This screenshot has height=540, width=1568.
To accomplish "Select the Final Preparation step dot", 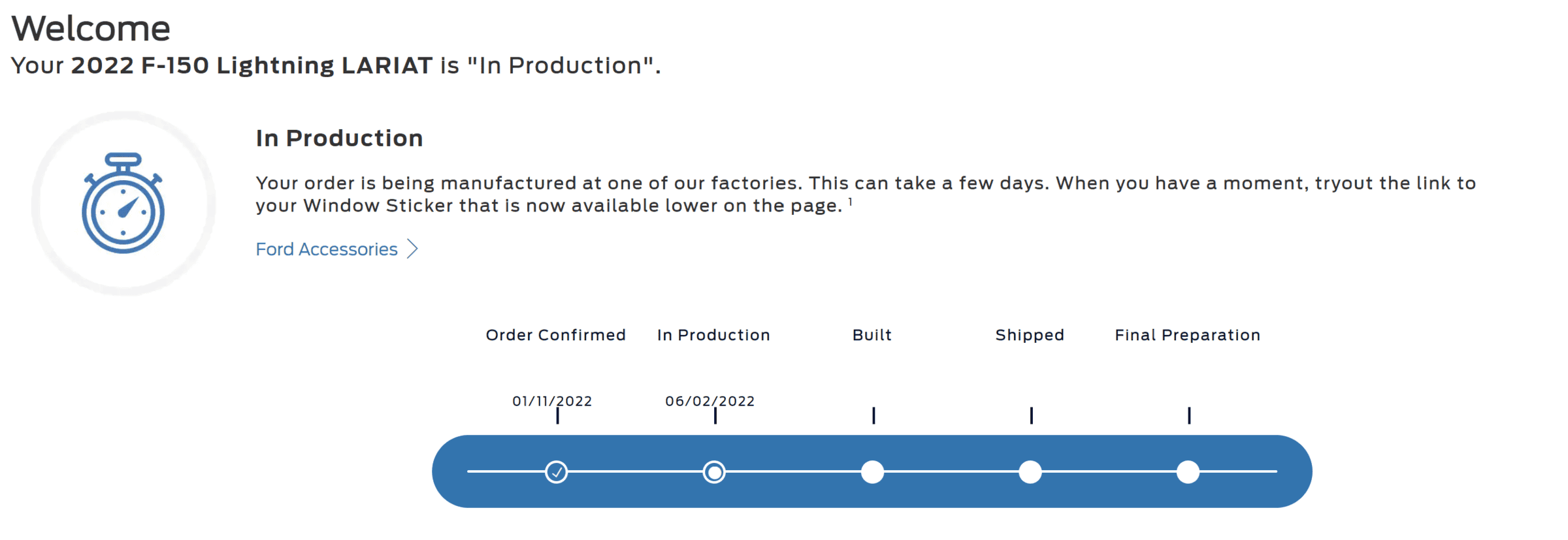I will click(1188, 472).
